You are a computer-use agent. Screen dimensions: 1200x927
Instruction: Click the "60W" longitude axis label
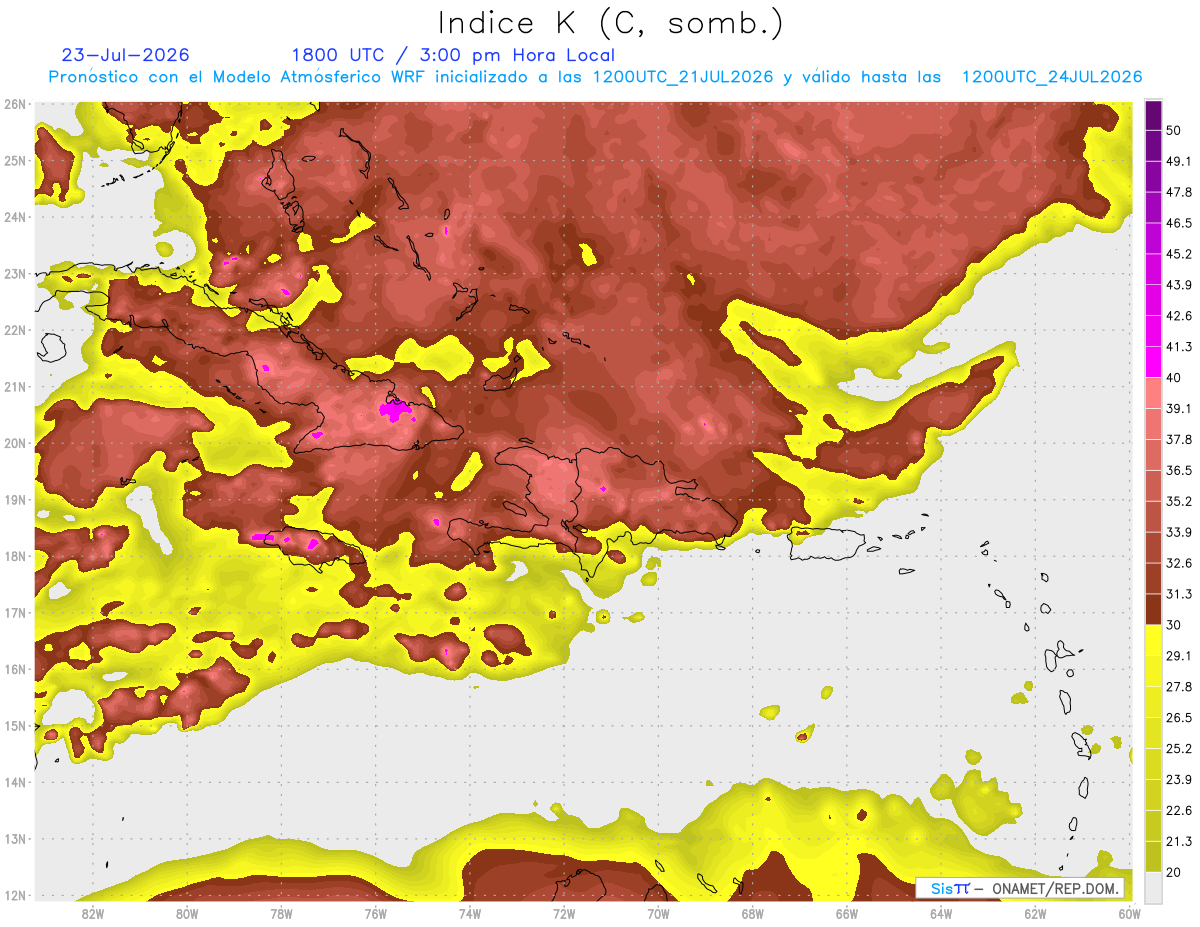[x=1128, y=913]
